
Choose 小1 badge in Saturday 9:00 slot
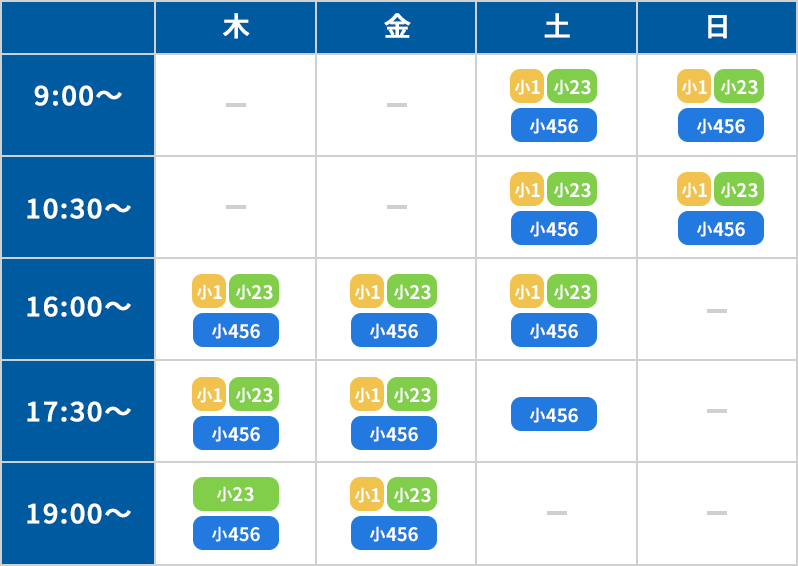527,87
